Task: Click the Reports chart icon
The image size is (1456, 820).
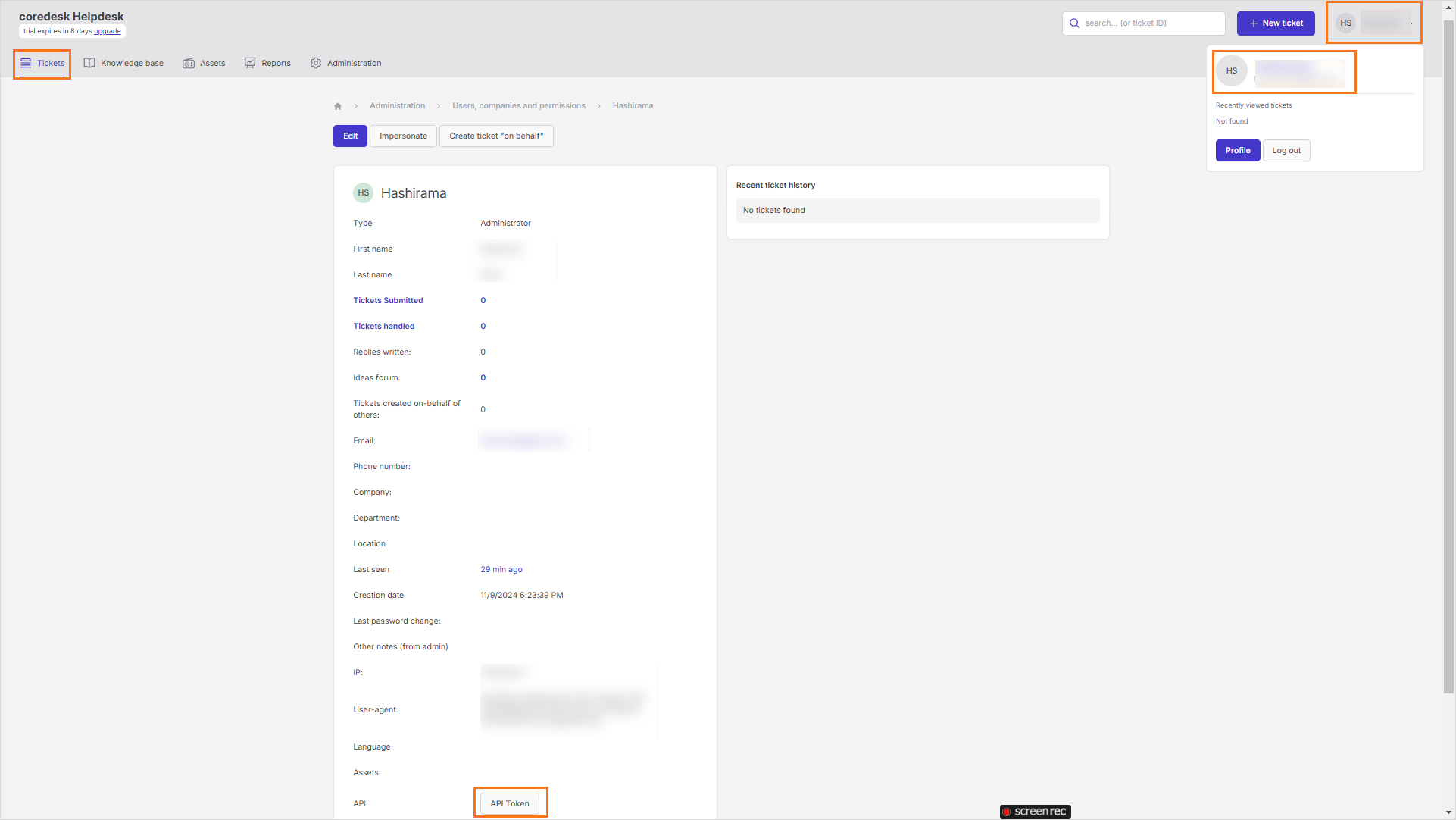Action: click(250, 63)
